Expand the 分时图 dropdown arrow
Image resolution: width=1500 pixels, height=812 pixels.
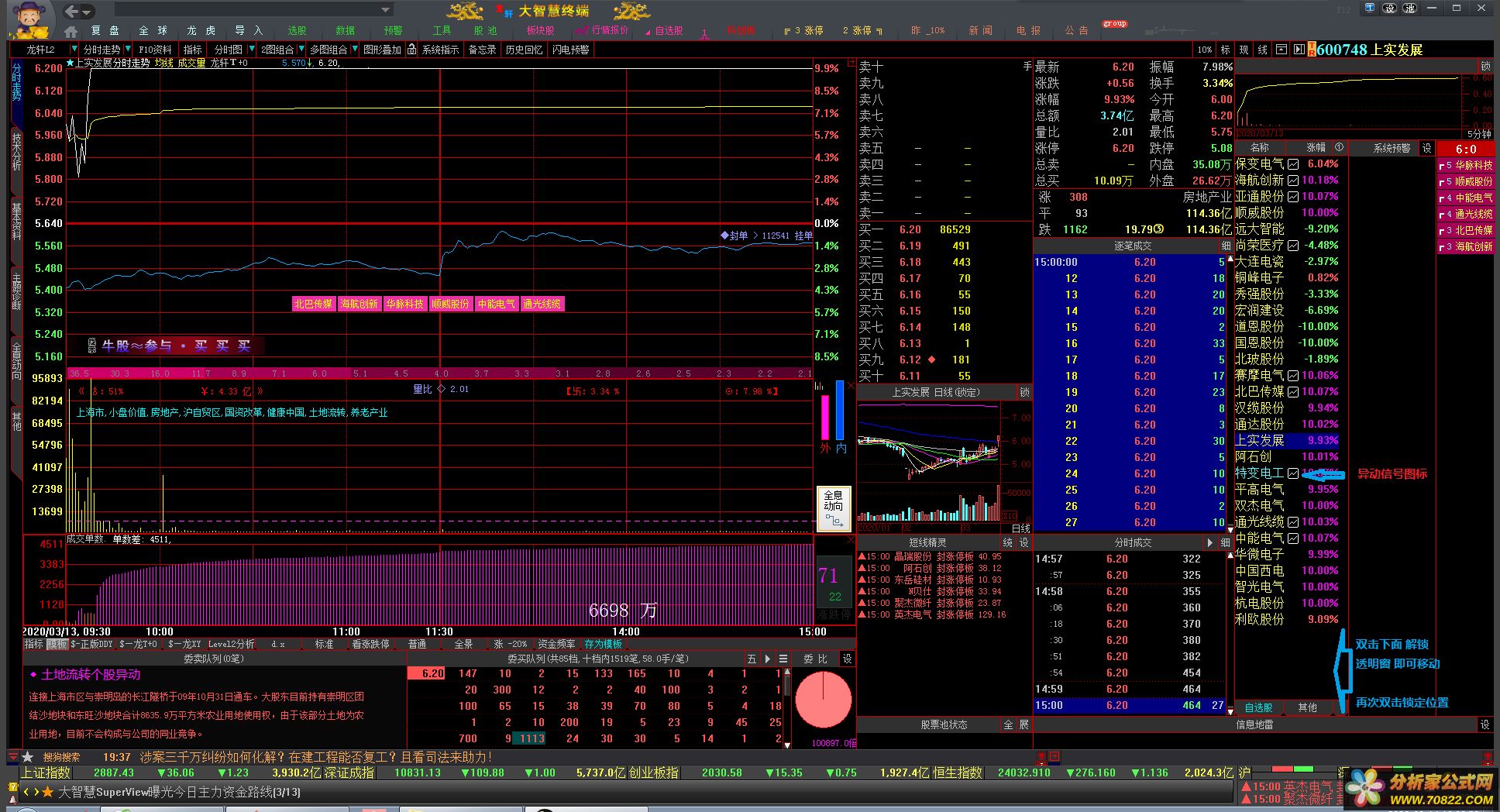click(251, 50)
